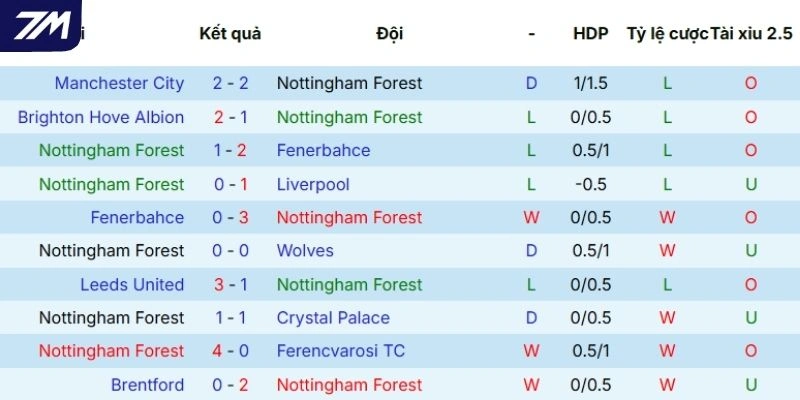Viewport: 800px width, 400px height.
Task: Select the HDP column header
Action: tap(590, 33)
